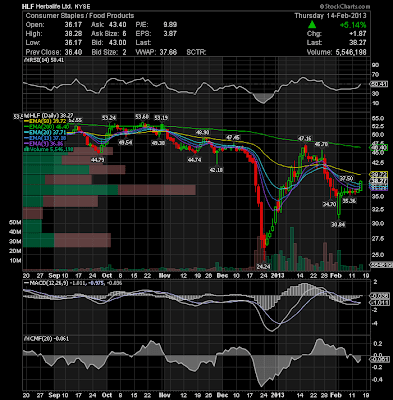Click the EPS value 3.87
Screen dimensions: 393x400
click(170, 34)
